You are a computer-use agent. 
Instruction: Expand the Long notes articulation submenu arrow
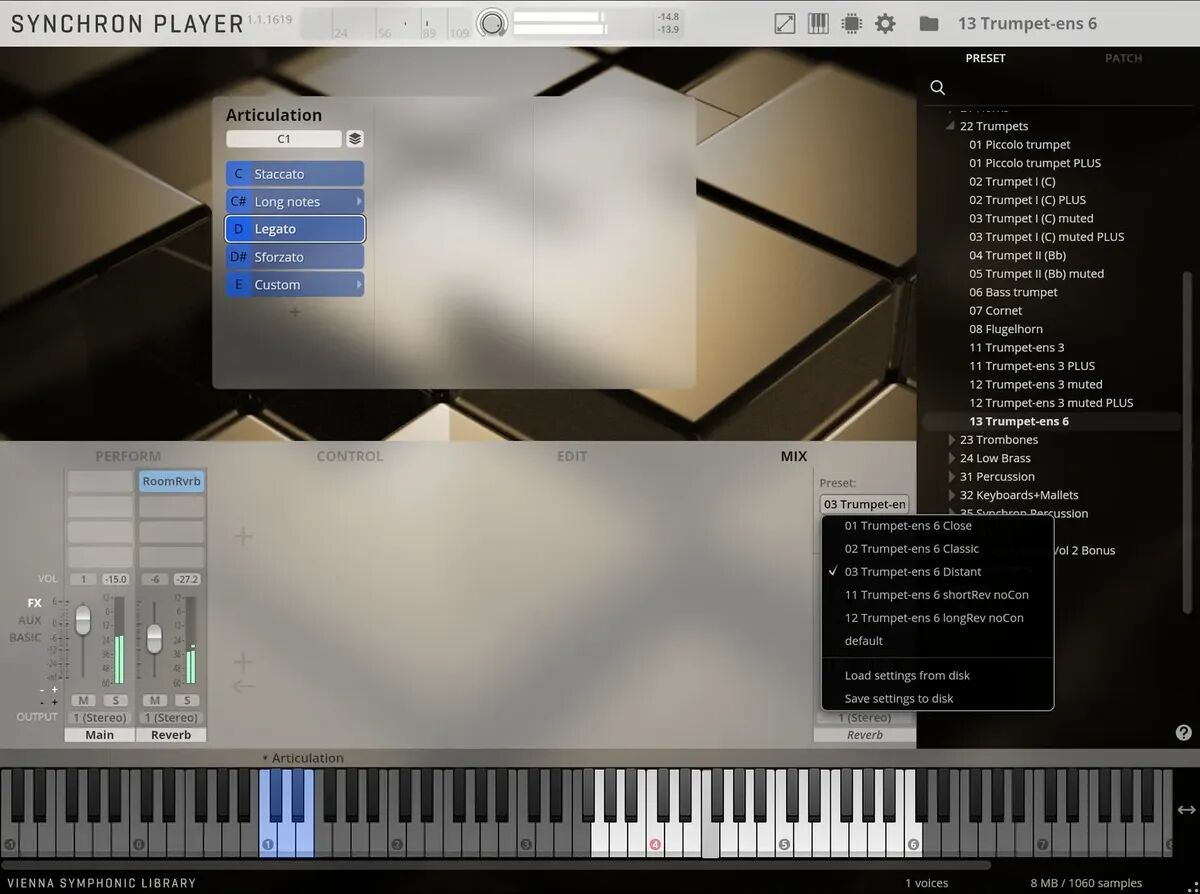[359, 201]
